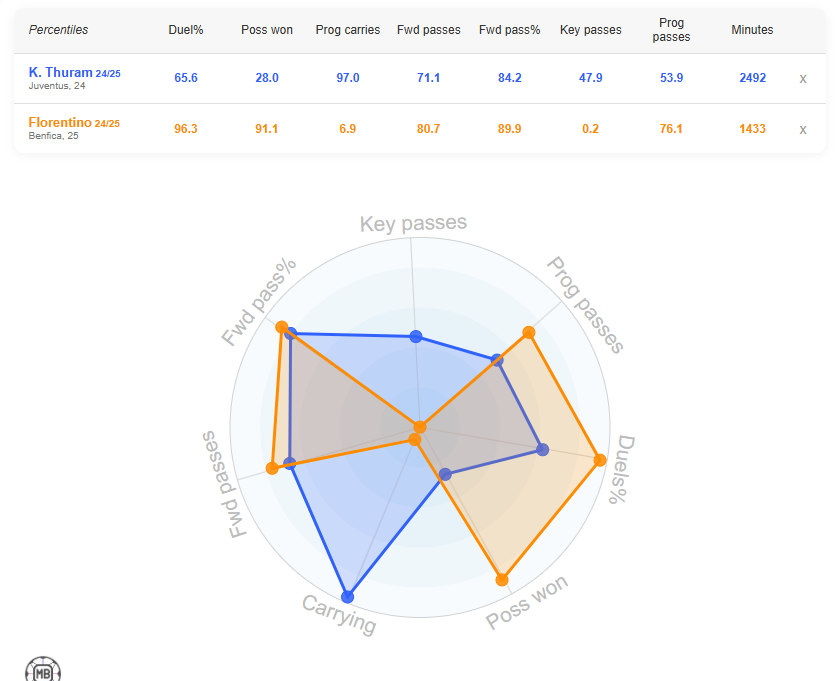The height and width of the screenshot is (681, 837).
Task: Sort by Poss won column header
Action: pos(267,30)
